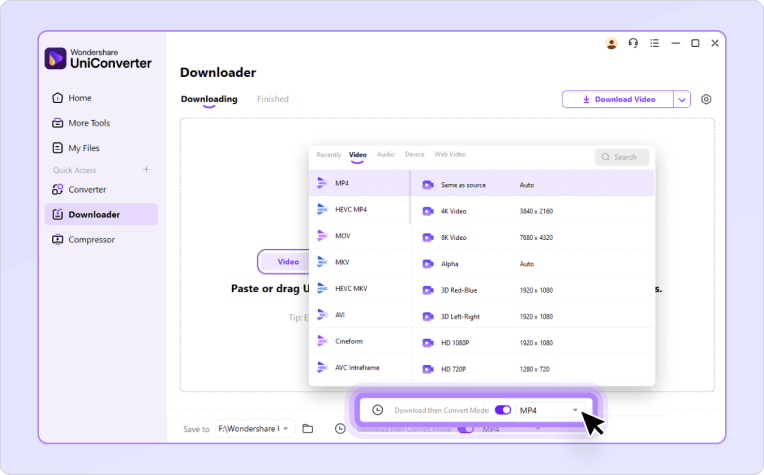
Task: Switch to the Device format tab
Action: point(414,155)
